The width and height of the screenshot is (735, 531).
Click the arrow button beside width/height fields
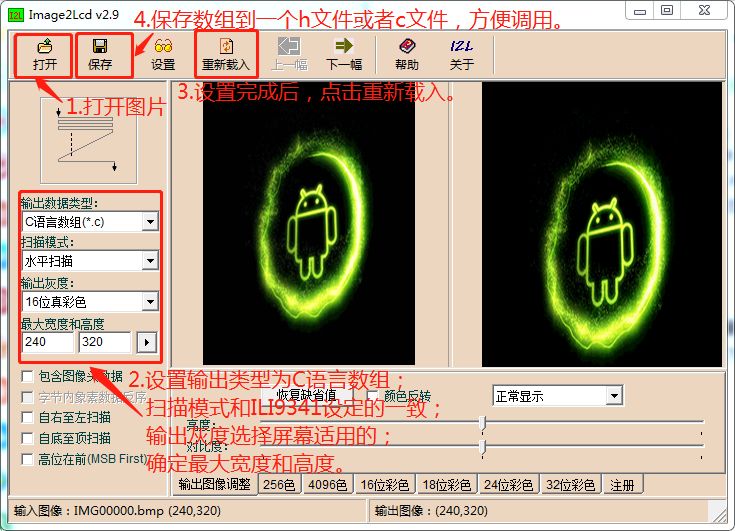147,343
